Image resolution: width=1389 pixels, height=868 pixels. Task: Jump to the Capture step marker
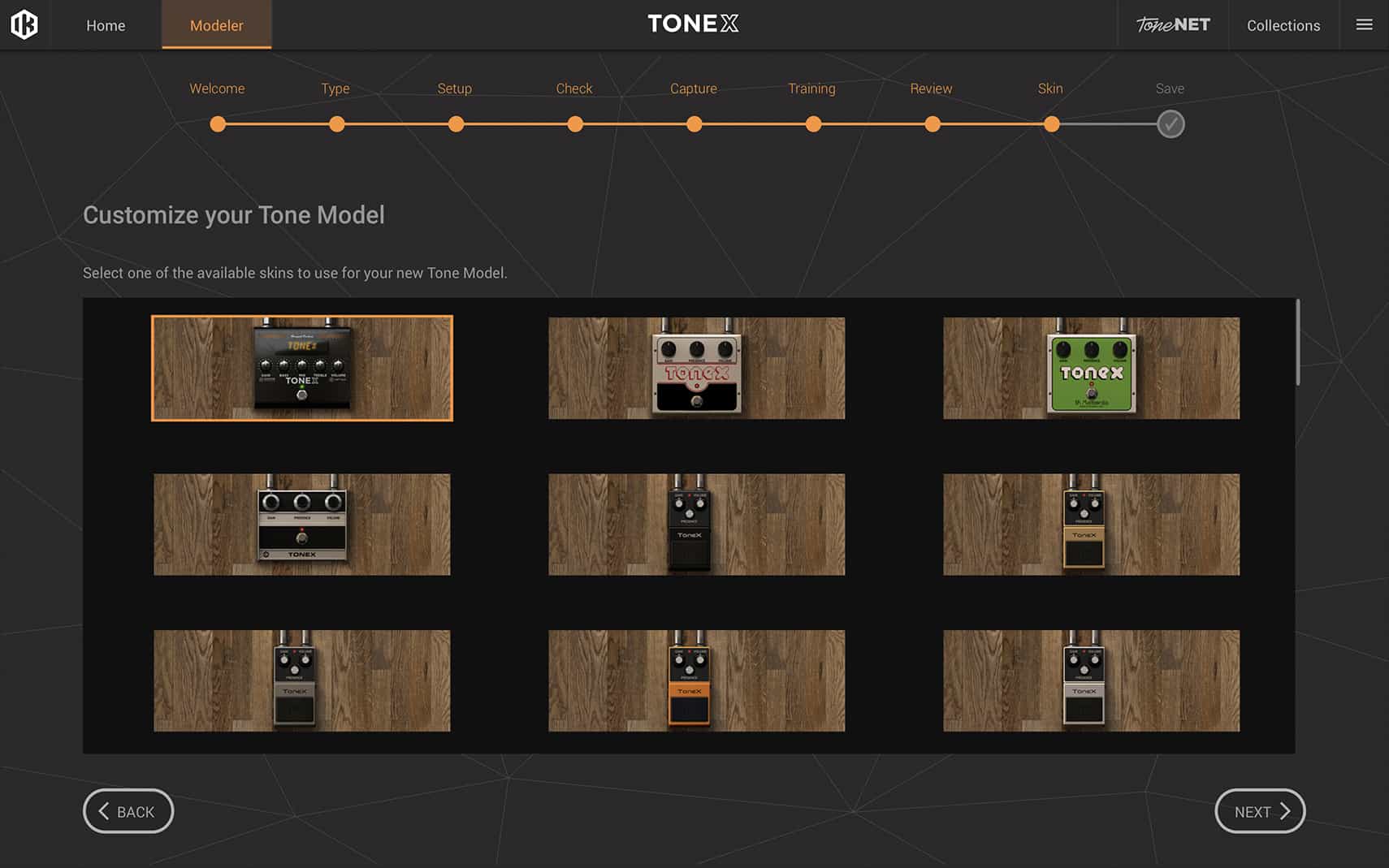tap(694, 124)
